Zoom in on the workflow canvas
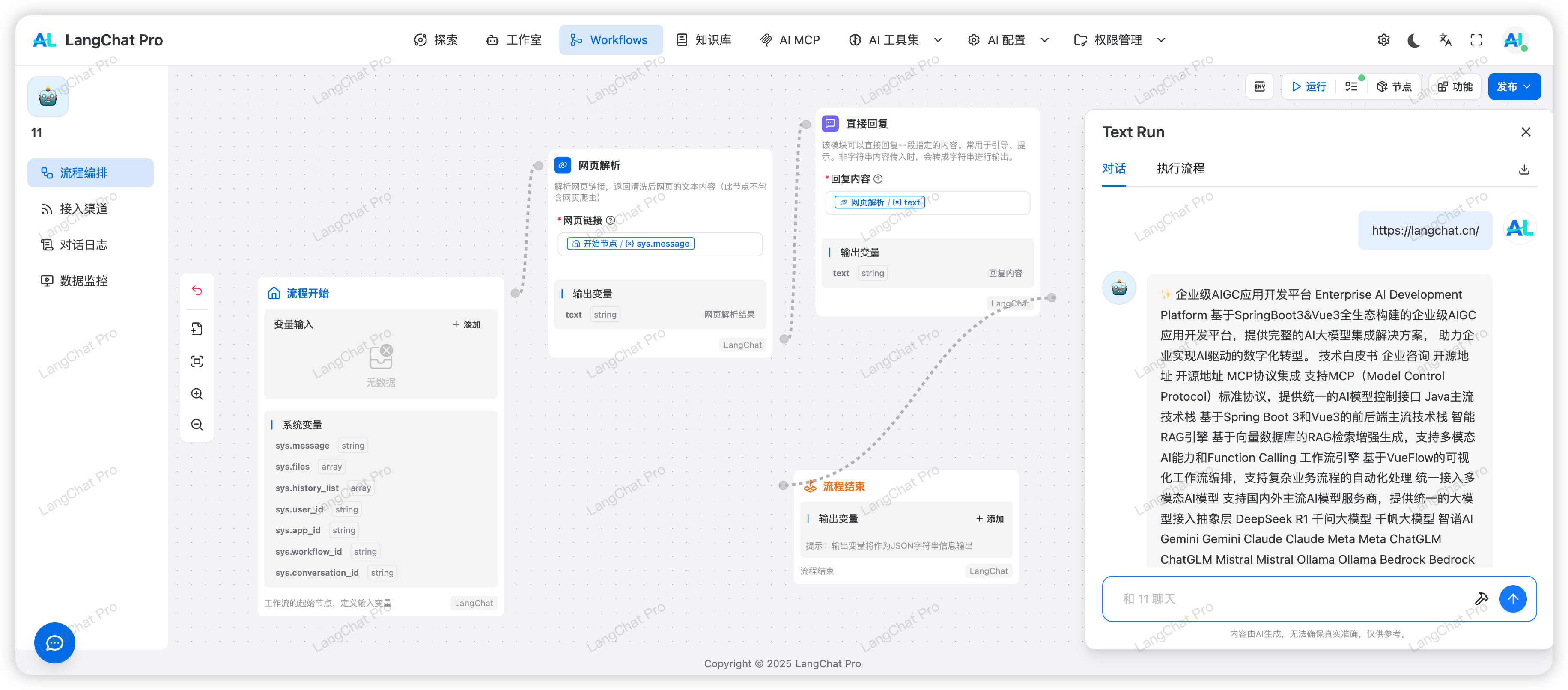Image resolution: width=1568 pixels, height=690 pixels. pos(197,394)
